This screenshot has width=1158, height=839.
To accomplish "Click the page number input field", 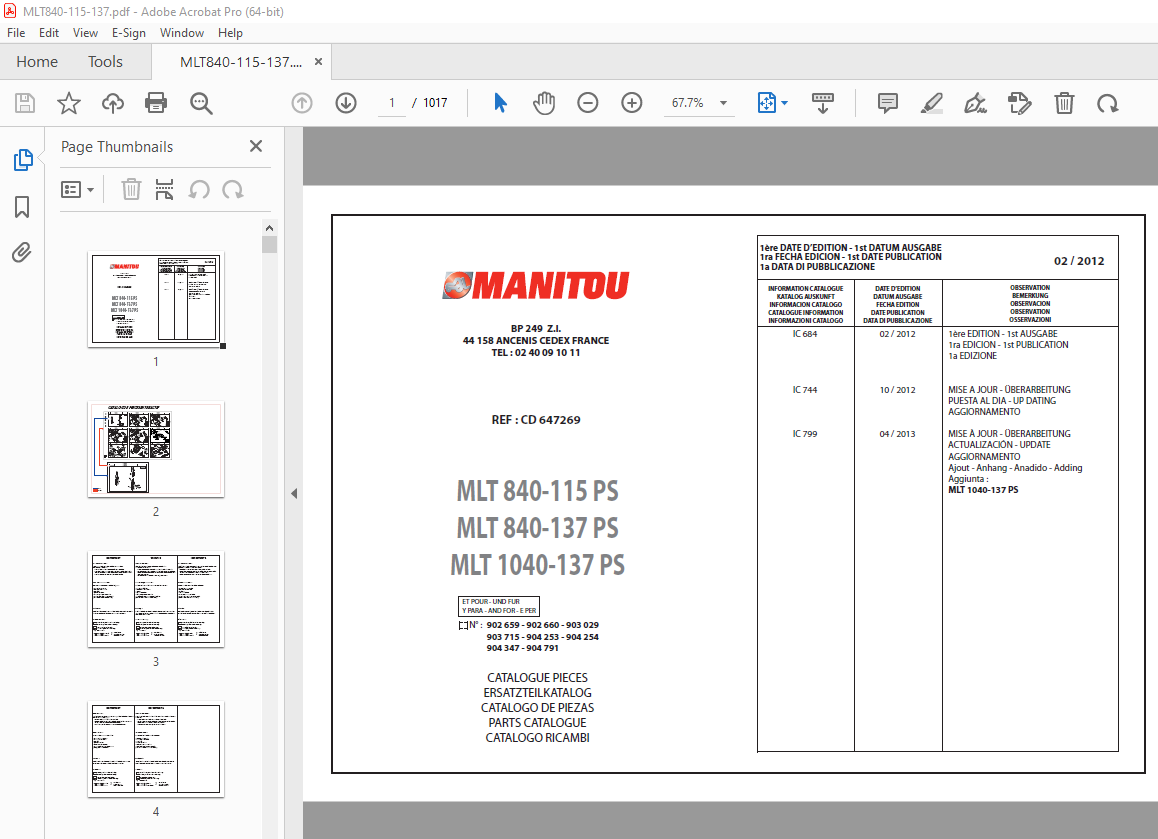I will click(x=392, y=103).
